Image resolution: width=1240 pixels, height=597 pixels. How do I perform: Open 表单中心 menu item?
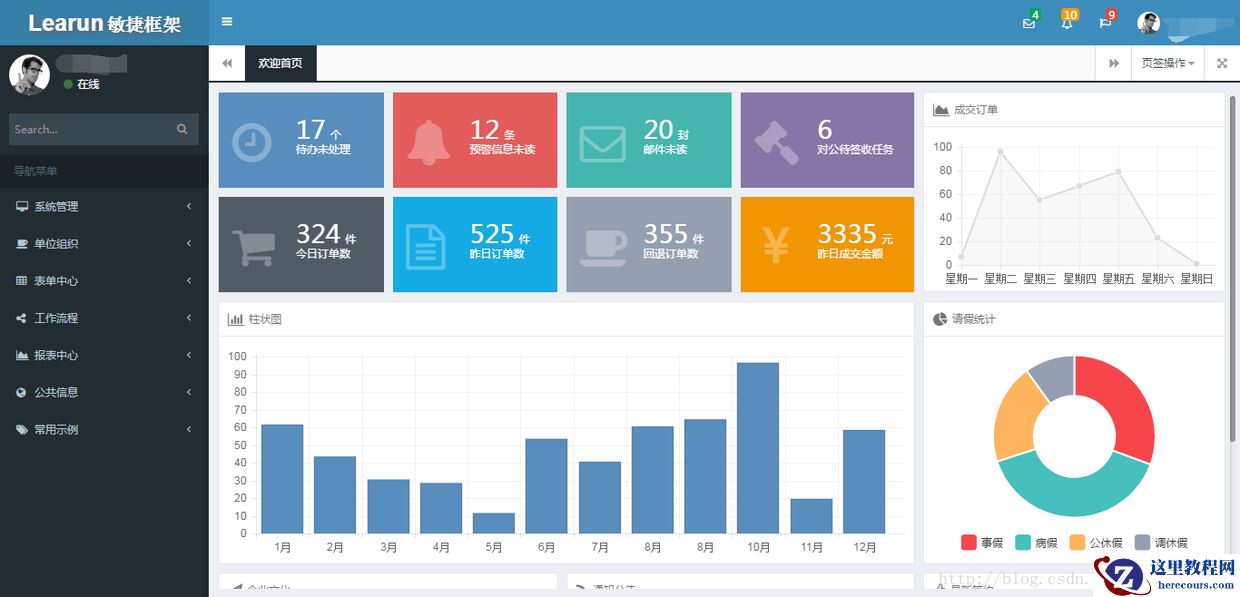104,281
